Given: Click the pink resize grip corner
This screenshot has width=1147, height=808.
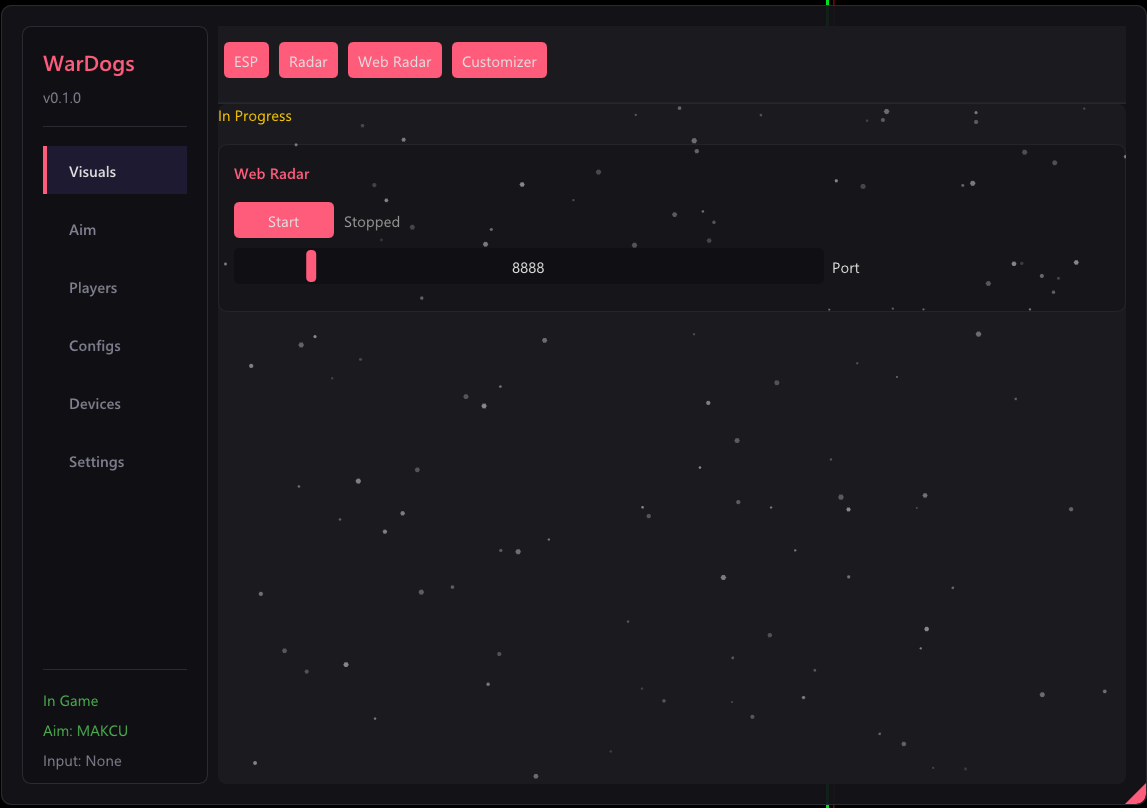Looking at the screenshot, I should coord(1138,796).
